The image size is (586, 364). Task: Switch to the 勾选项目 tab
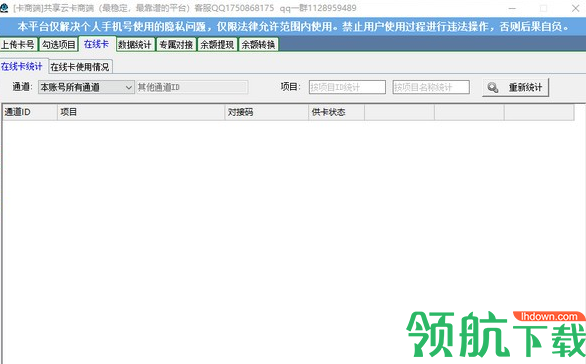point(58,45)
